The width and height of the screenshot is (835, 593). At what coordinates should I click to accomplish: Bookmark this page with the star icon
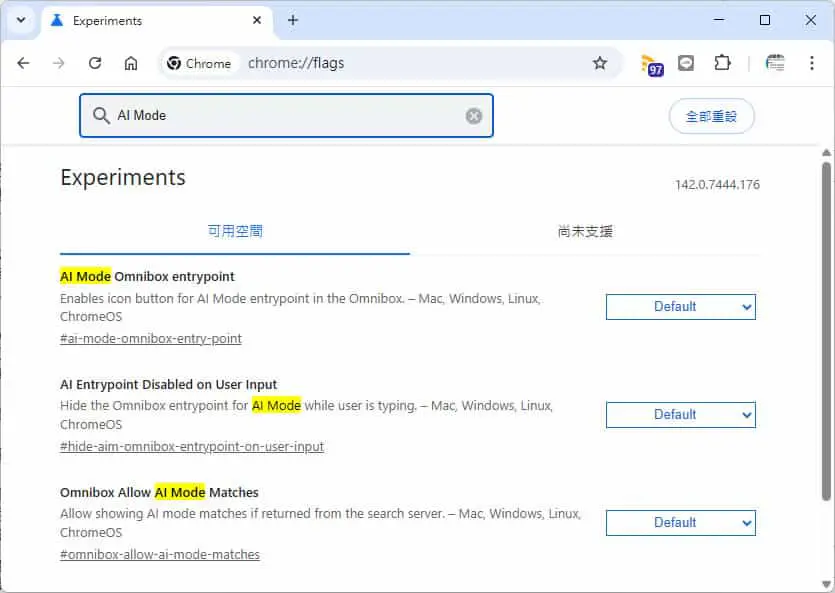pyautogui.click(x=600, y=63)
